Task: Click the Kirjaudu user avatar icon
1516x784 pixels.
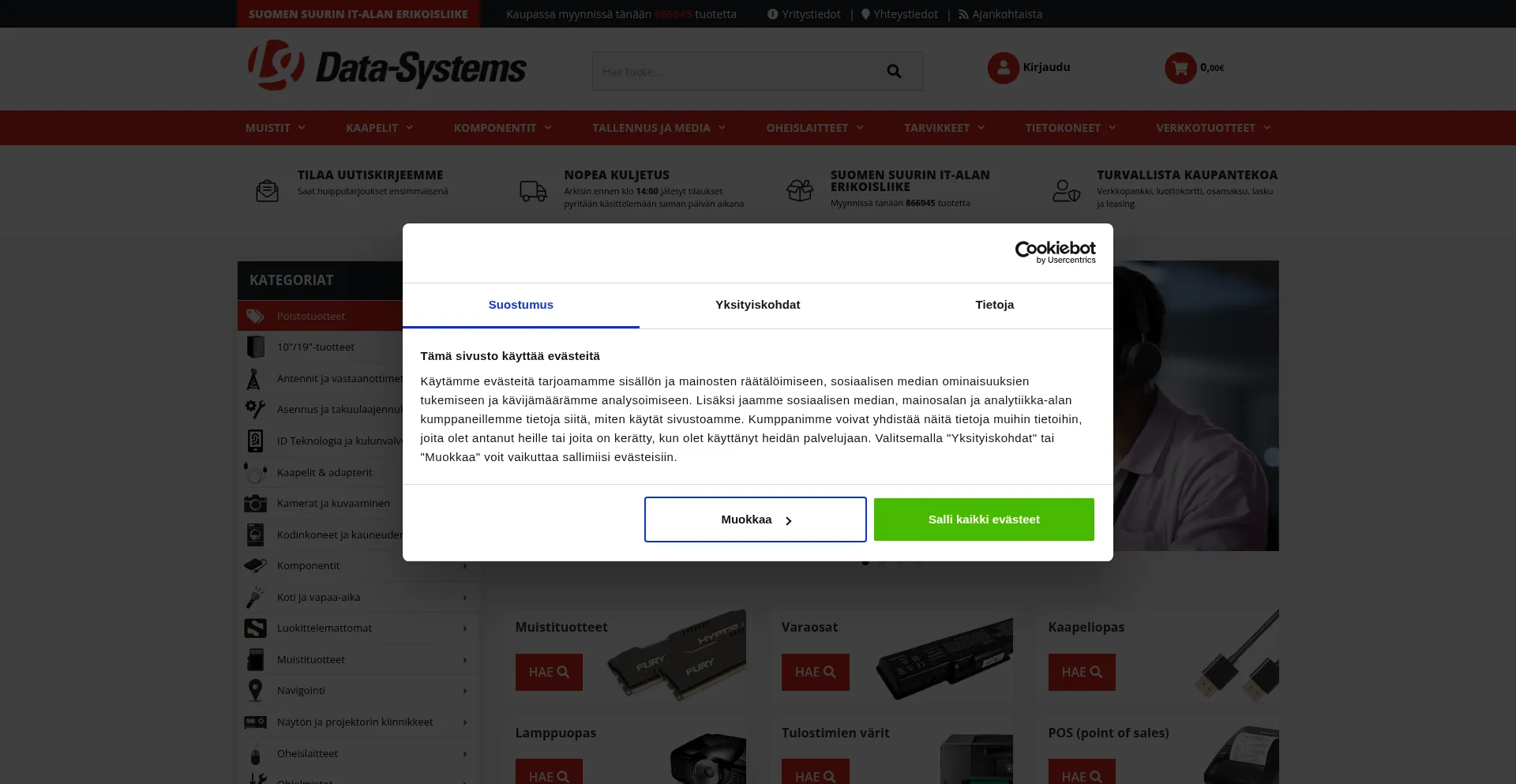Action: point(1004,68)
